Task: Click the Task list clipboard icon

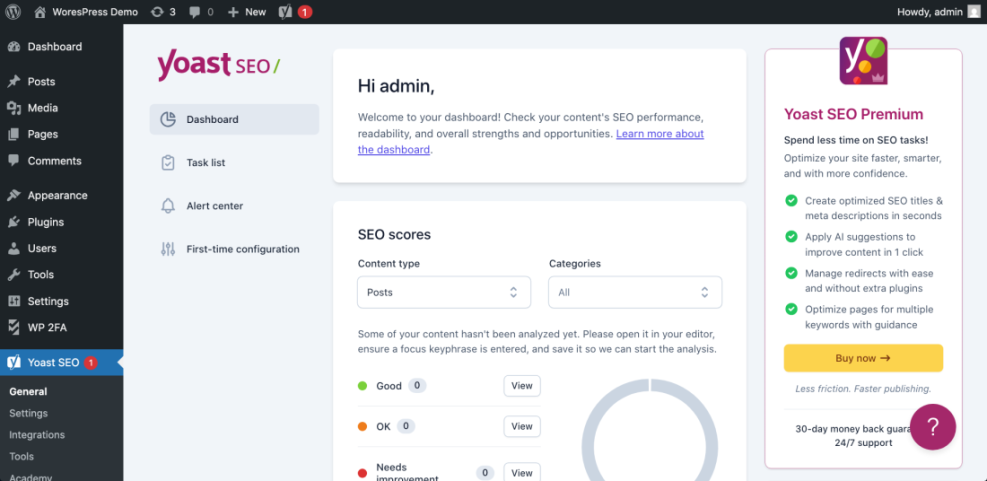Action: click(x=167, y=162)
